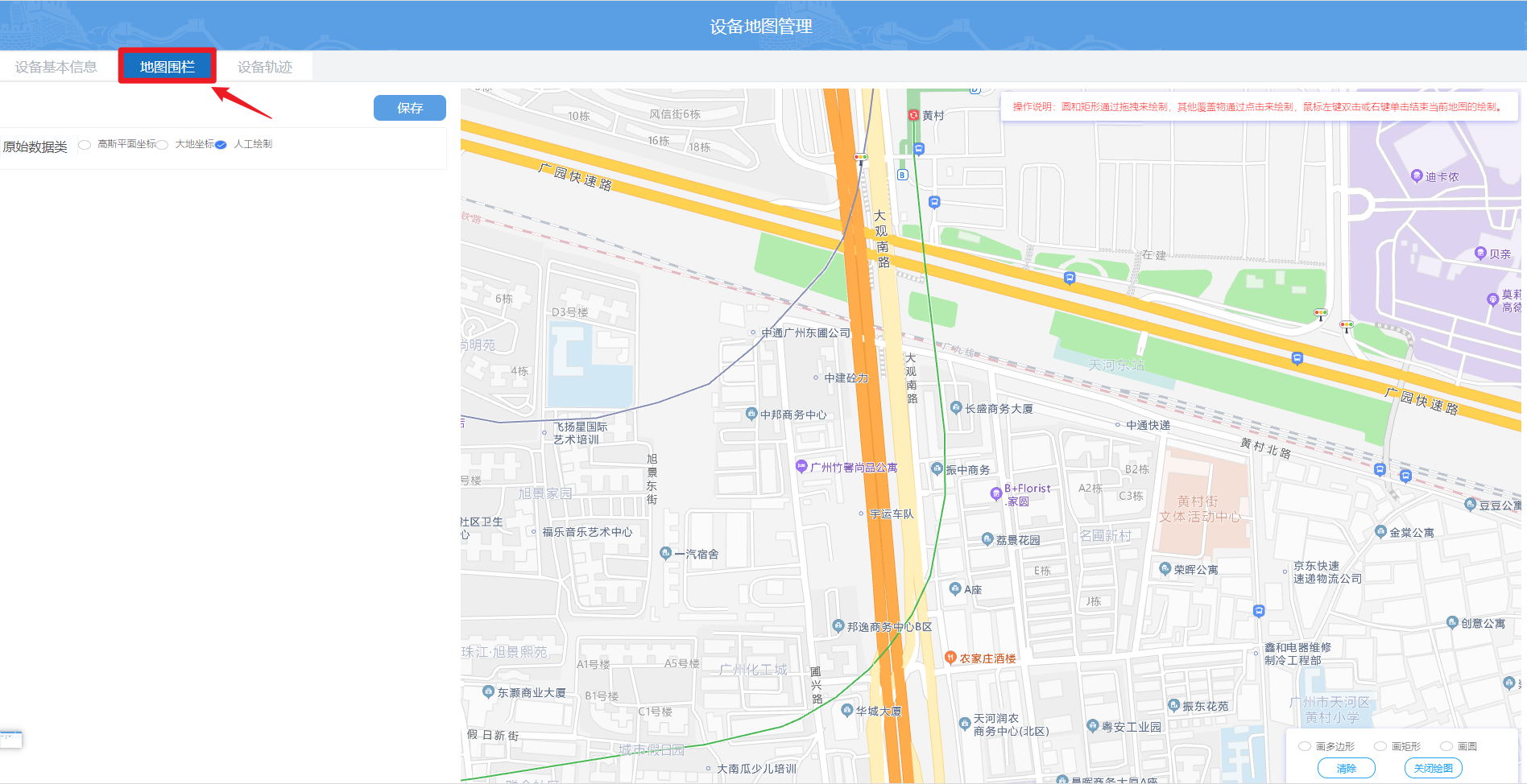The width and height of the screenshot is (1527, 784).
Task: Click the 黄村街文体活动中心 map label
Action: click(x=1199, y=509)
